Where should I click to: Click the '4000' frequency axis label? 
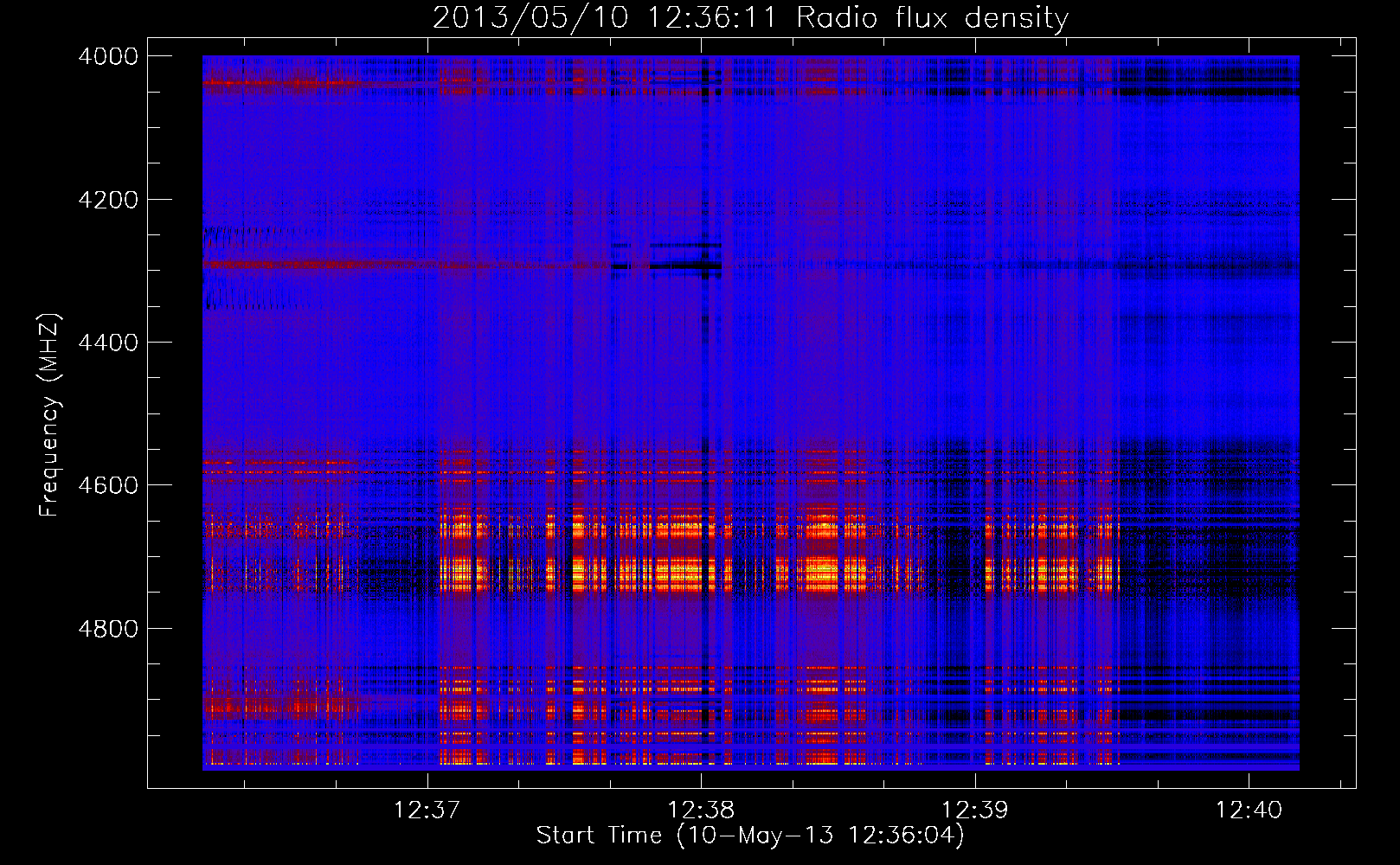coord(108,56)
